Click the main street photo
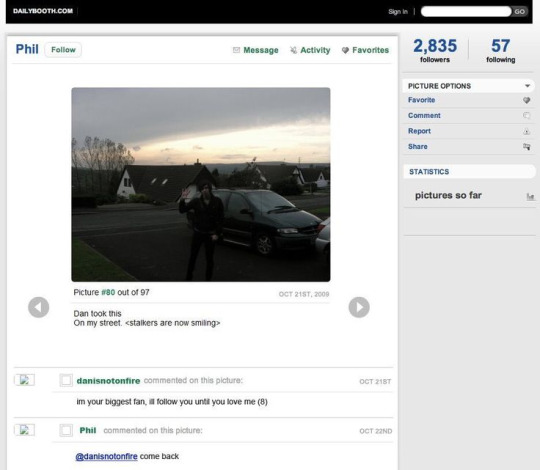The height and width of the screenshot is (470, 540). pos(201,185)
